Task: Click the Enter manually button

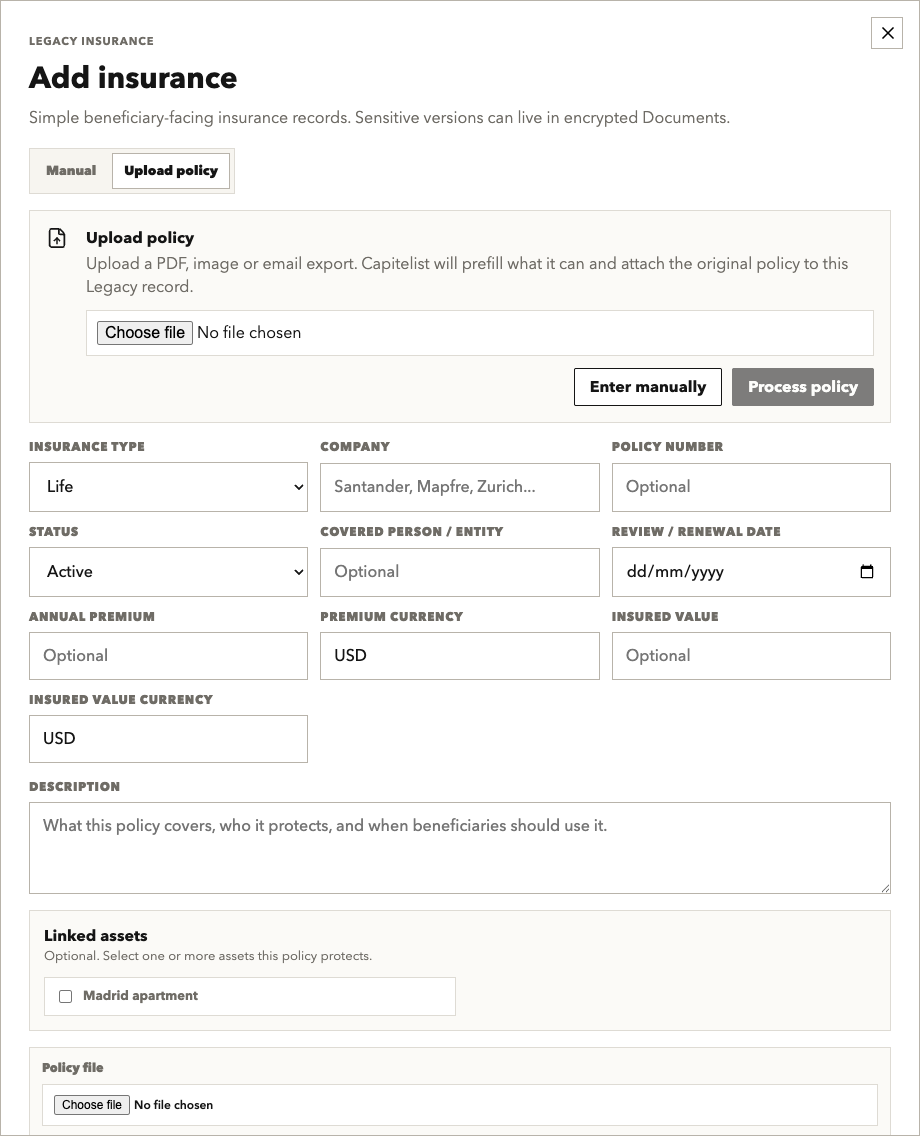Action: tap(648, 387)
